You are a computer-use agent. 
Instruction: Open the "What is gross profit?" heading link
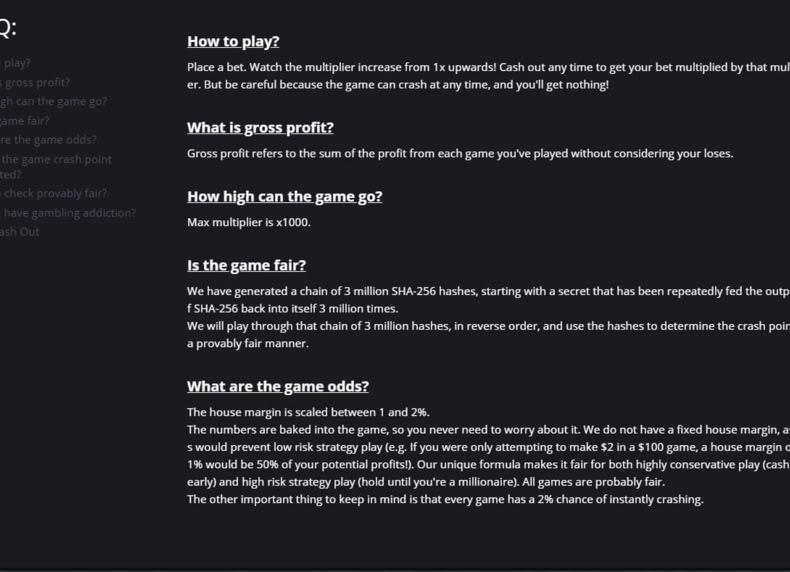260,128
